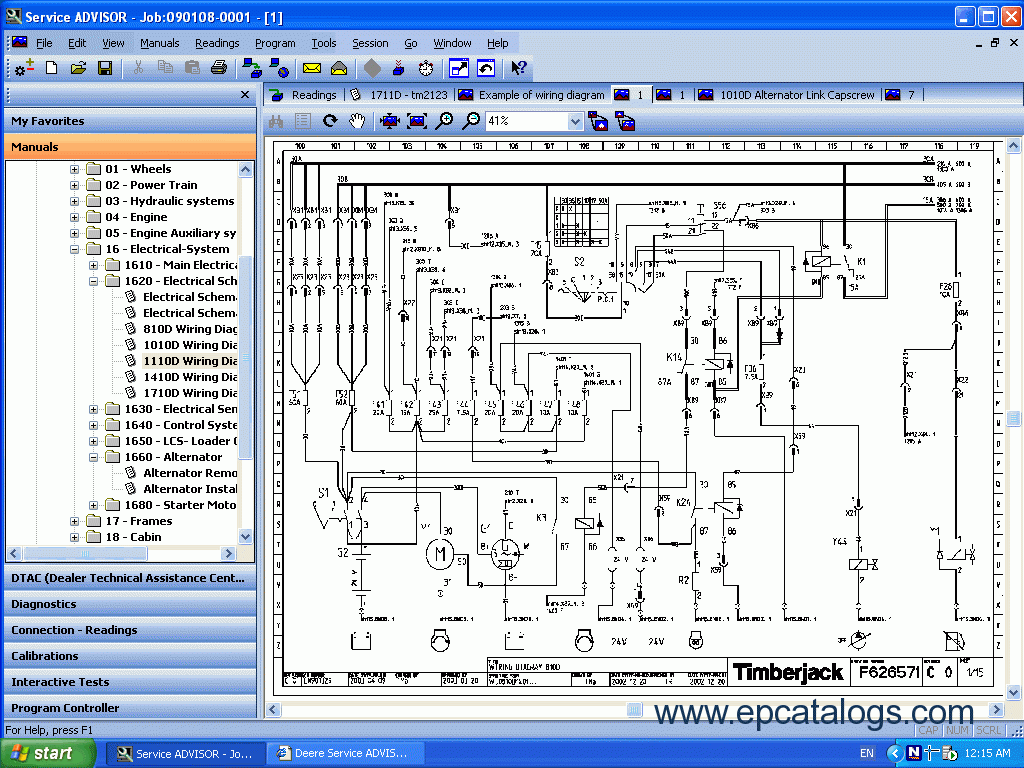Click the second linked-image navigation icon

[625, 121]
